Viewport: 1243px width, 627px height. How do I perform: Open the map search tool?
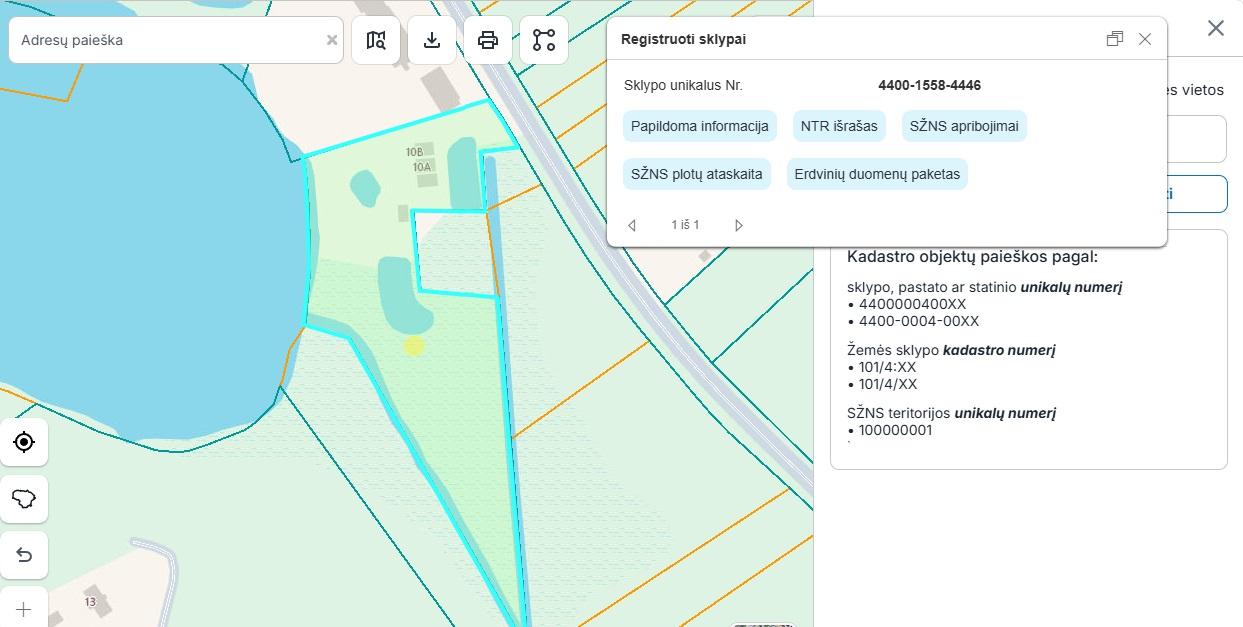(x=376, y=40)
